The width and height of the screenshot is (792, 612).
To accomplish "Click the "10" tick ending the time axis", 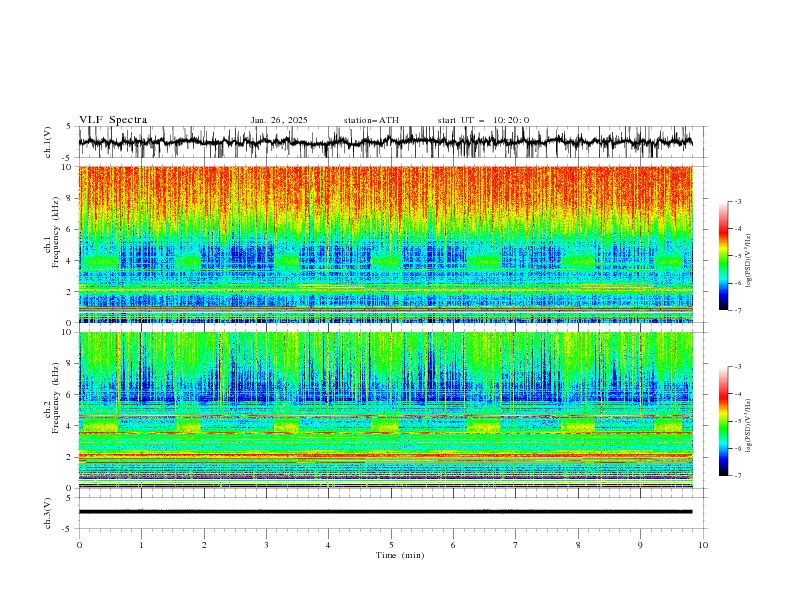I will 703,545.
